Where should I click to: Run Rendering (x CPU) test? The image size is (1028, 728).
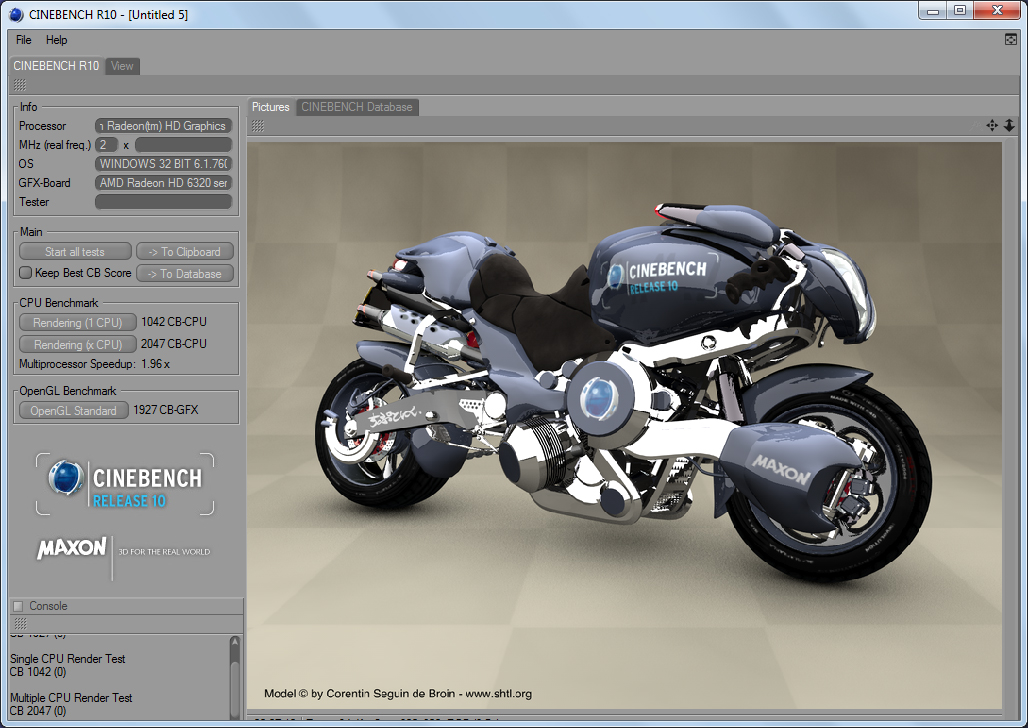[x=77, y=344]
